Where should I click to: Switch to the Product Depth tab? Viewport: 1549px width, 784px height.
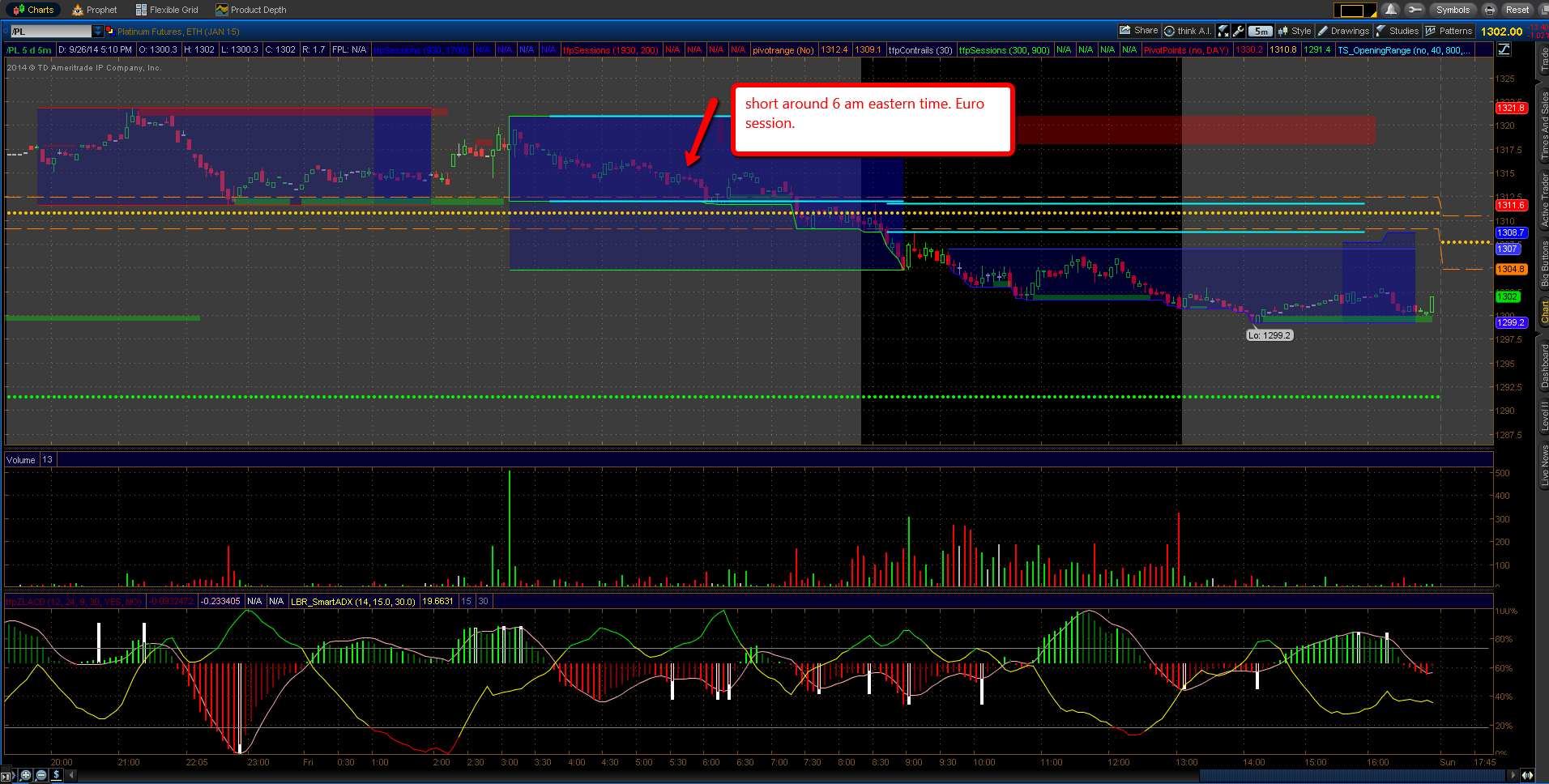point(251,10)
